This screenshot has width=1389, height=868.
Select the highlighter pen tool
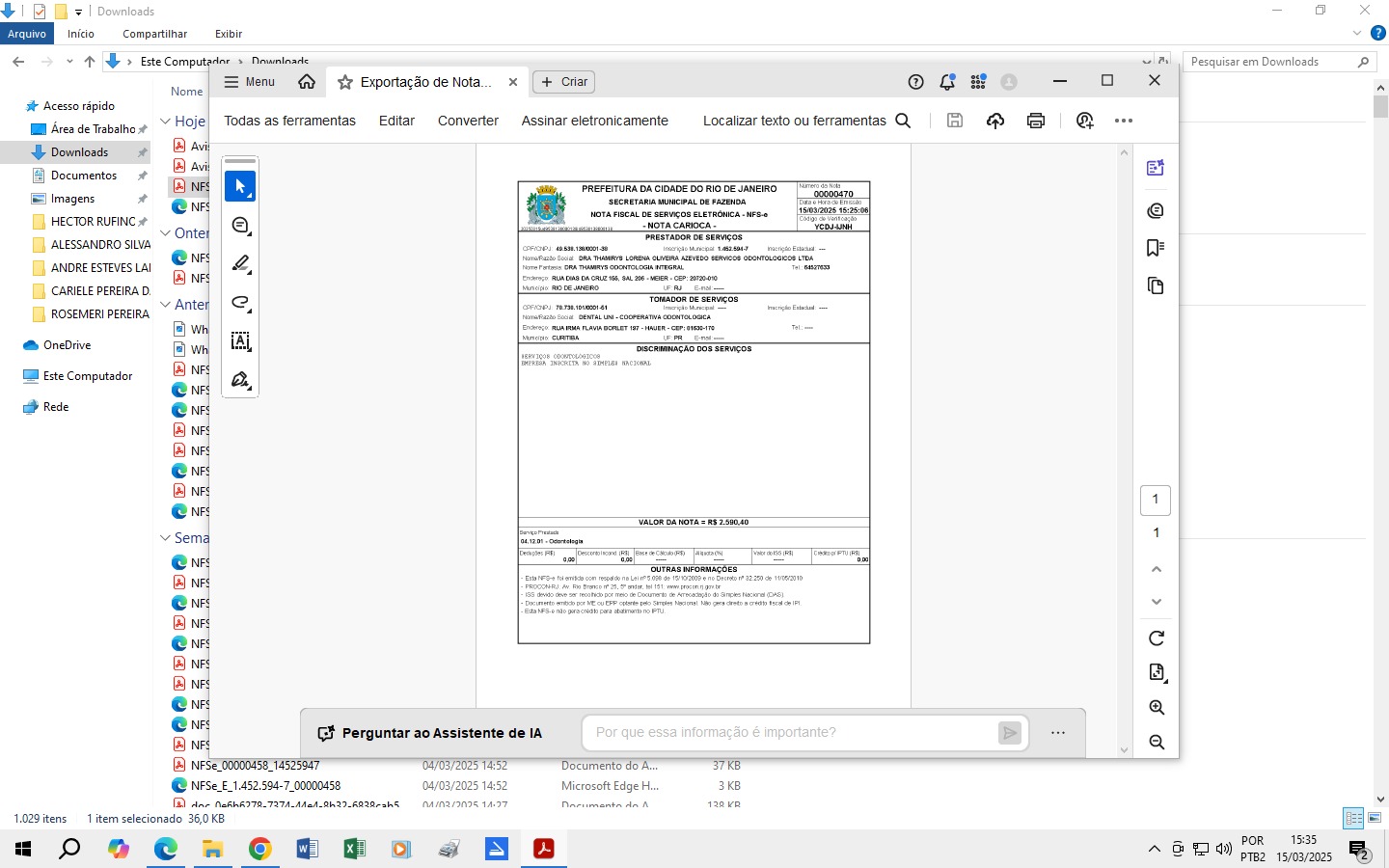coord(240,264)
